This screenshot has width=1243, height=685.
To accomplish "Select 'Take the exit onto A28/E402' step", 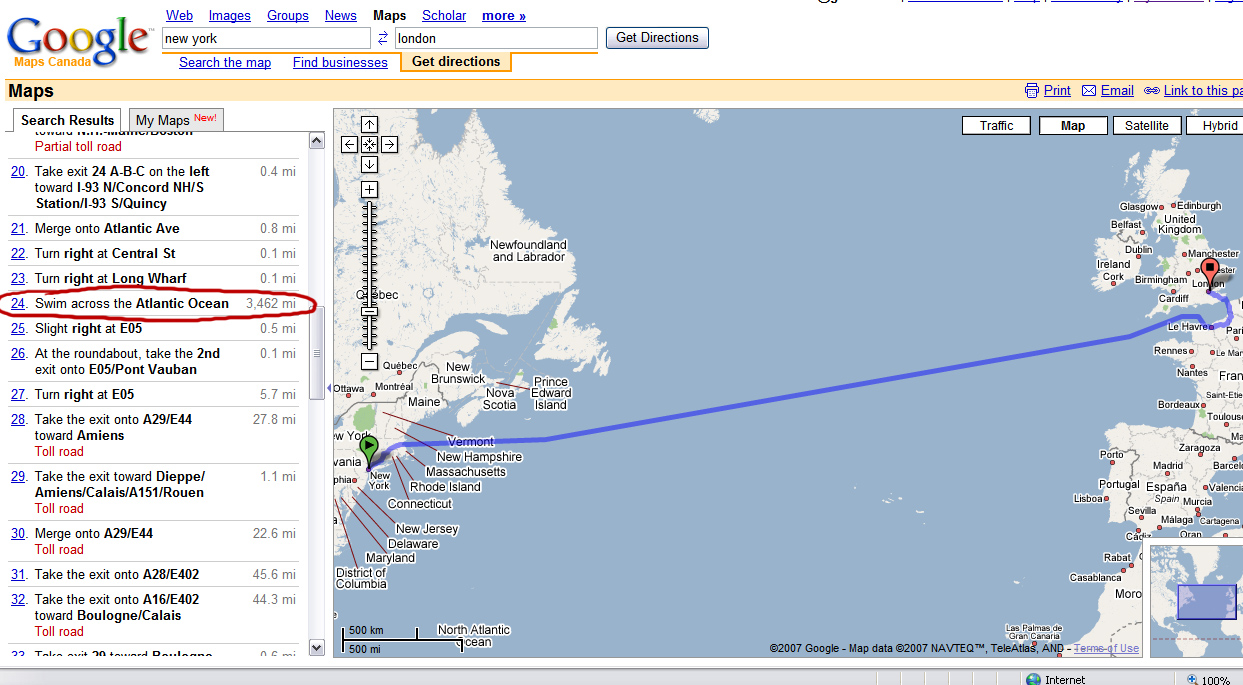I will [x=117, y=574].
